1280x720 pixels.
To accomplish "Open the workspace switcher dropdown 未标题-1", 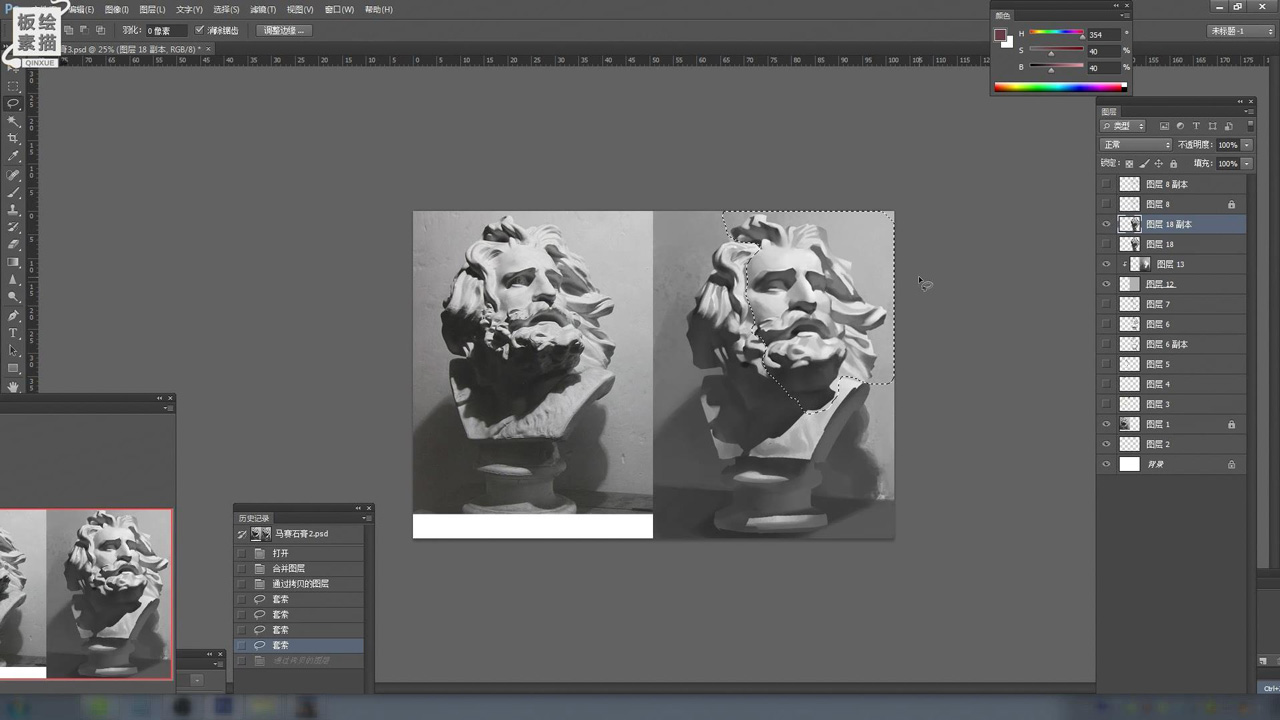I will 1241,31.
